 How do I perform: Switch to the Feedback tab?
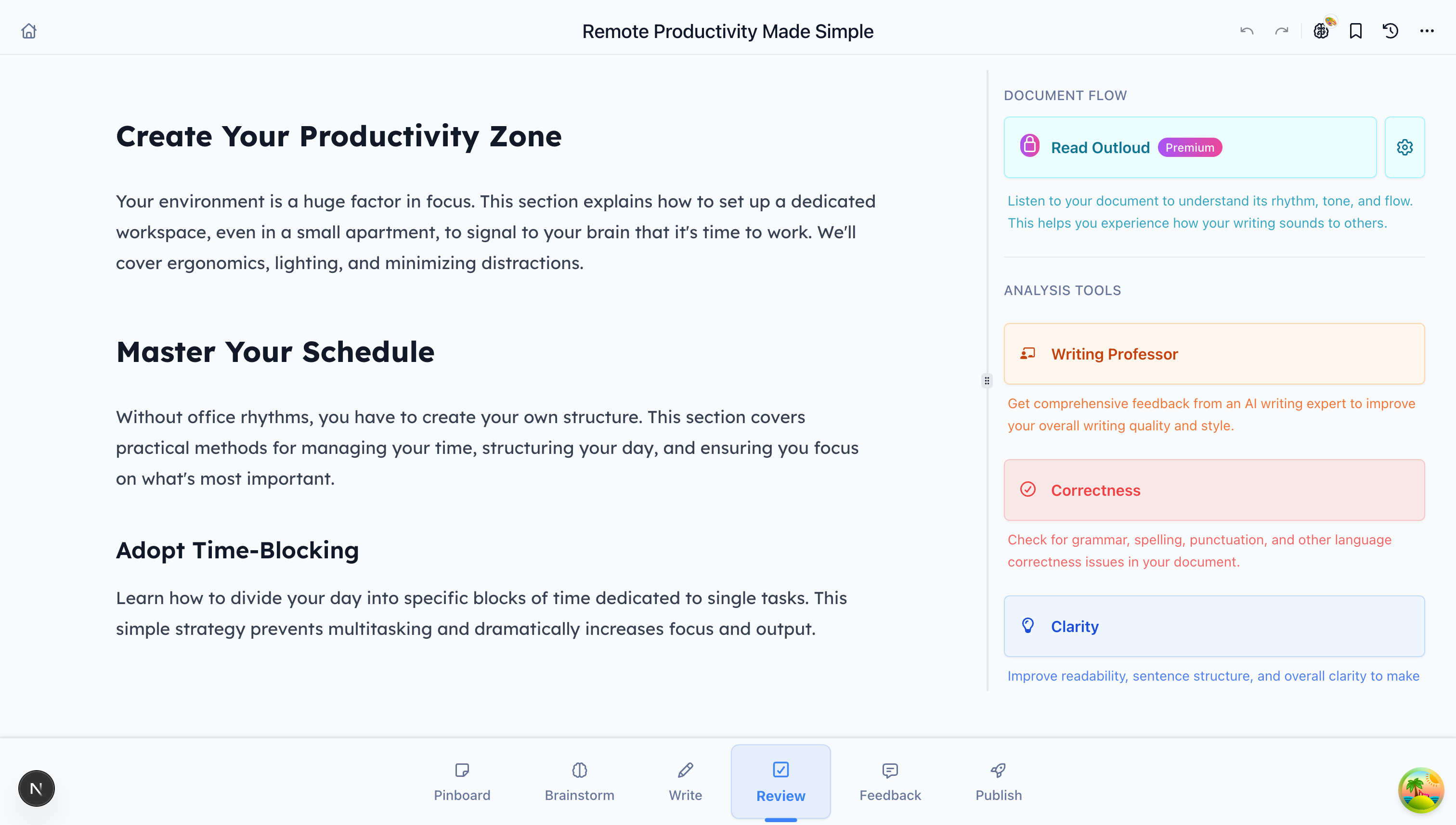coord(890,782)
